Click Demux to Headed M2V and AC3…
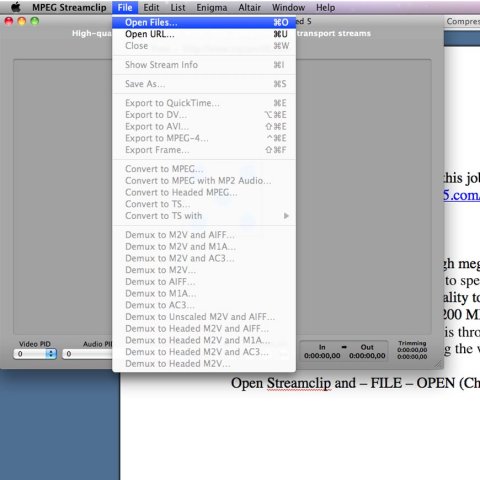The height and width of the screenshot is (480, 480). [x=204, y=352]
